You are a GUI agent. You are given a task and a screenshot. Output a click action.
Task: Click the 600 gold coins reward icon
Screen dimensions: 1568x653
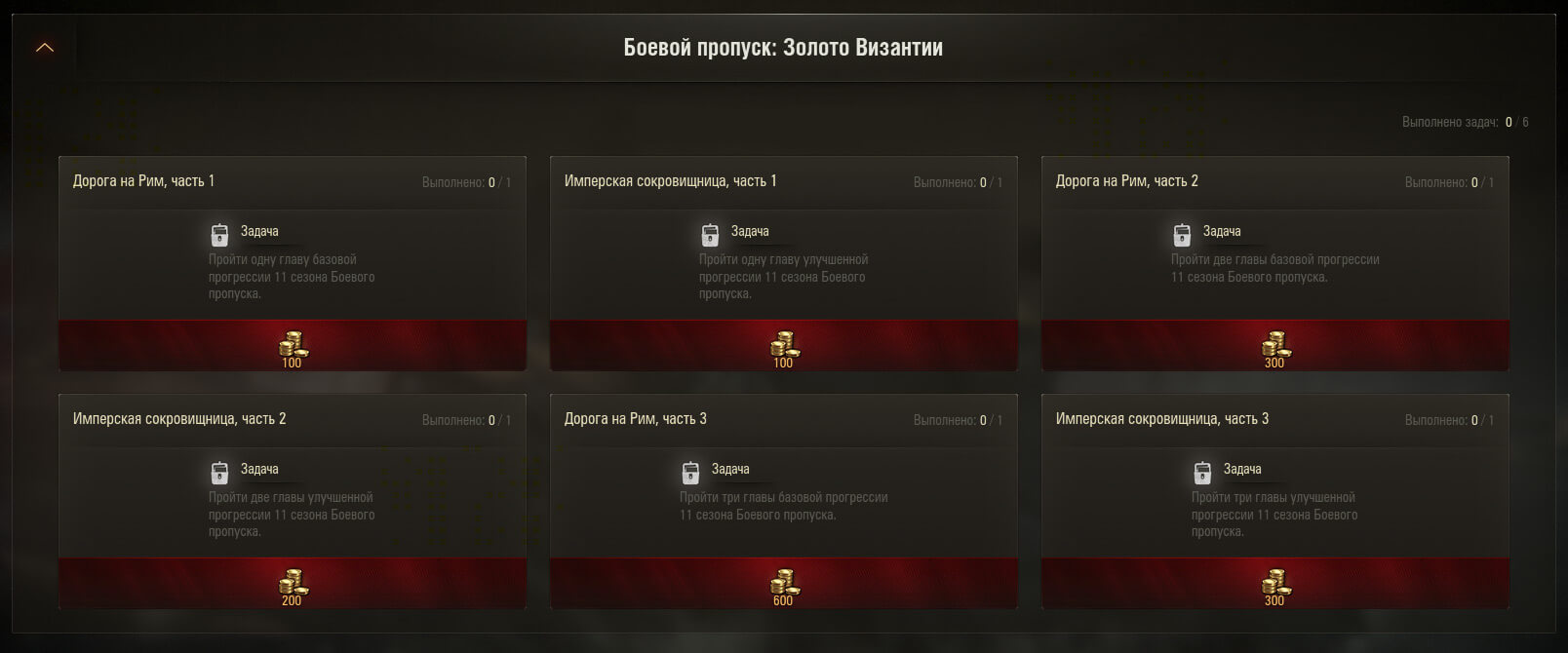click(784, 582)
